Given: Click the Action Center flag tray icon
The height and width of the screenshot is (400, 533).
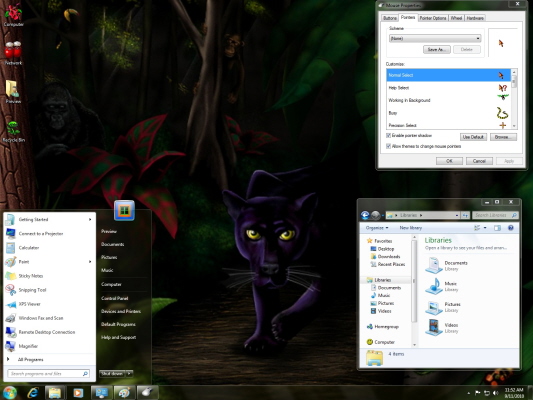Looking at the screenshot, I should (478, 393).
